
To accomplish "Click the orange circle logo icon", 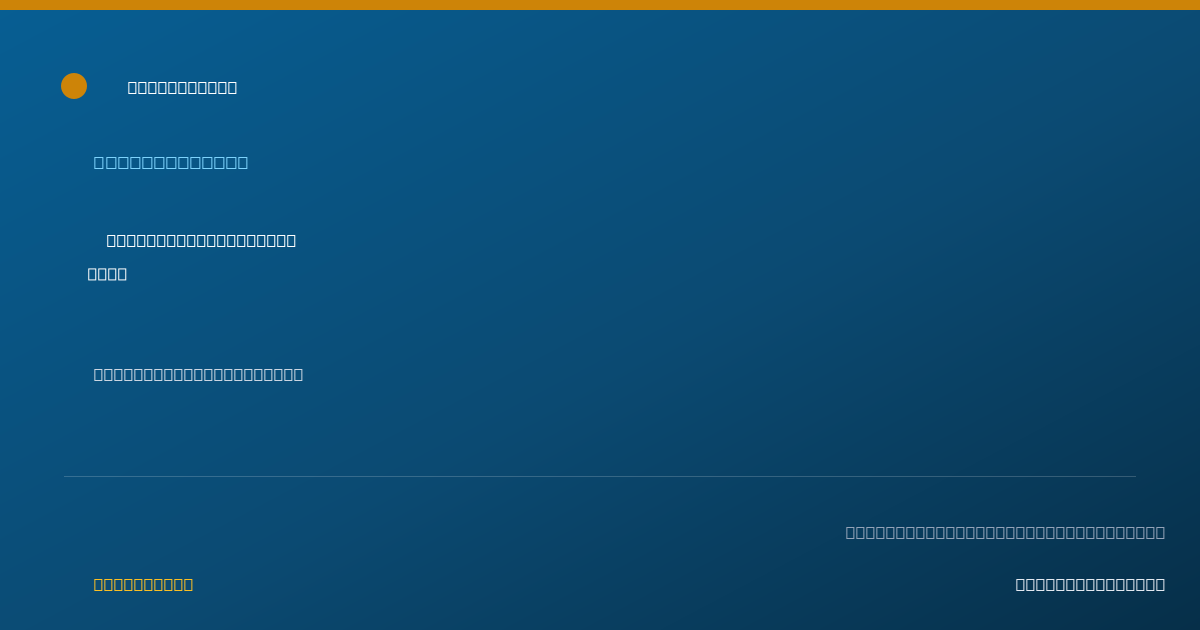I will [74, 86].
